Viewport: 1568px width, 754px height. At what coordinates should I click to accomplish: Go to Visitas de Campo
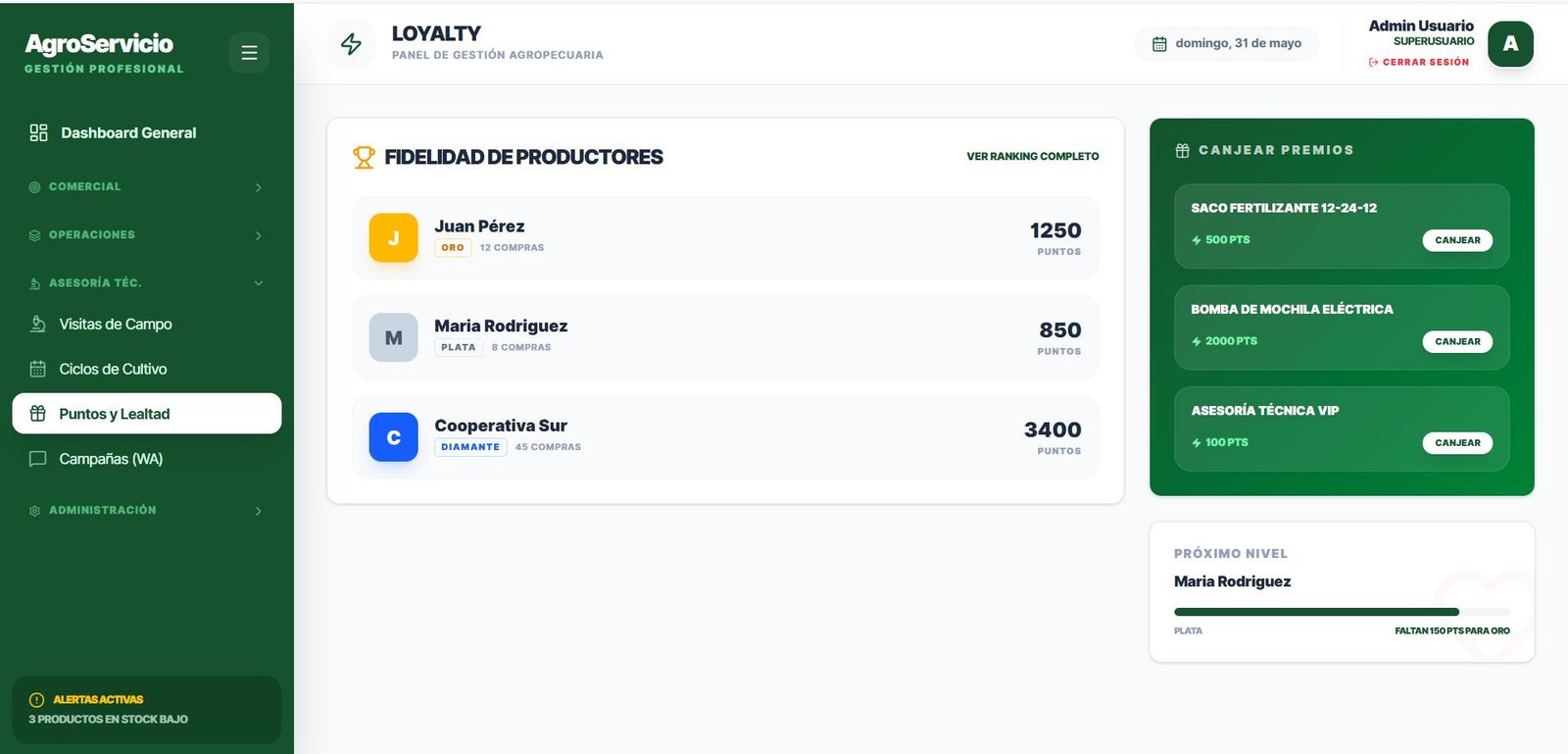147,325
